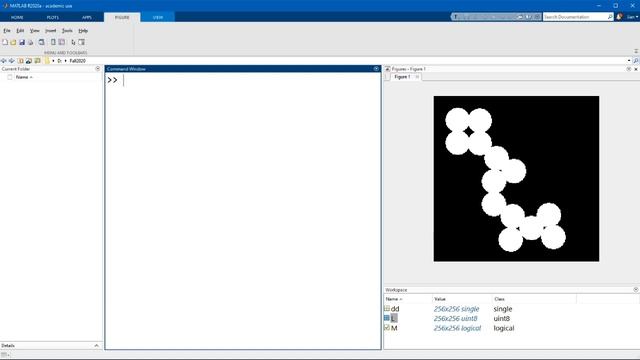Click the Fall2020 folder in address bar

coord(78,61)
